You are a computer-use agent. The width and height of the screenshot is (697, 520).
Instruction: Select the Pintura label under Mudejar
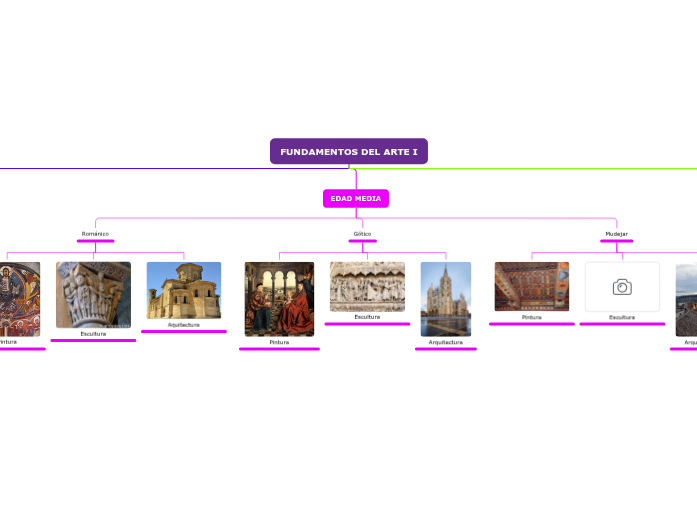coord(532,317)
